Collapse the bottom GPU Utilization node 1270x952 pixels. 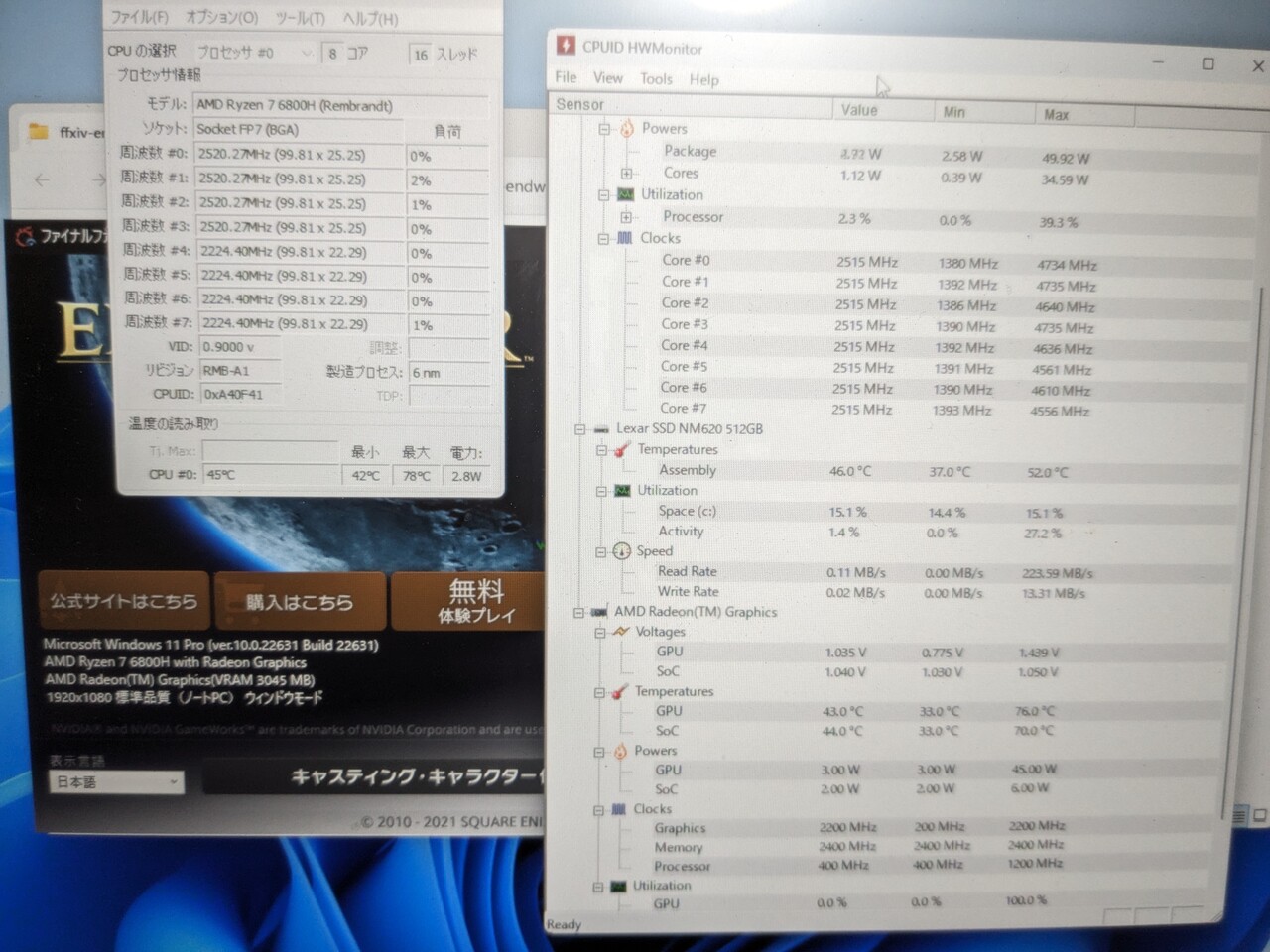point(597,887)
